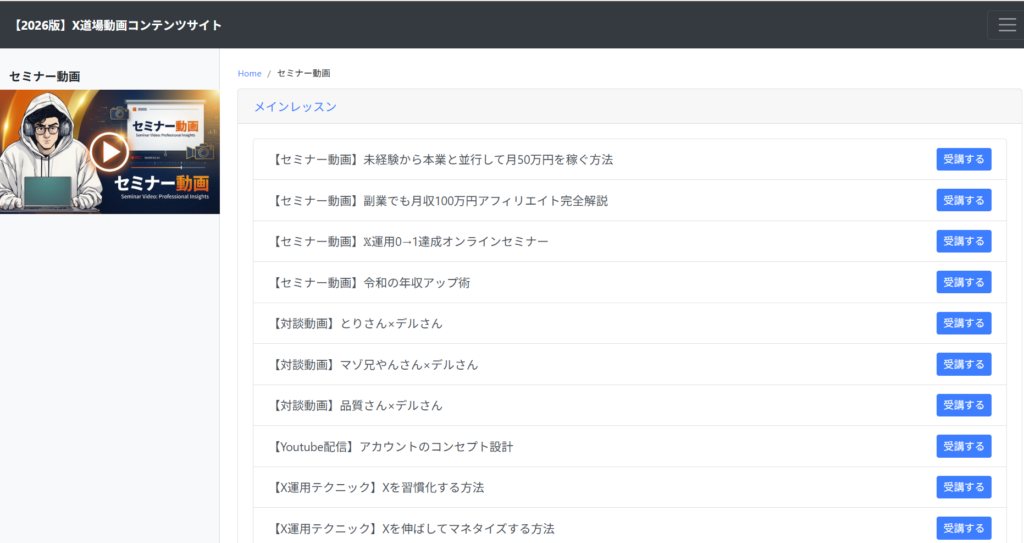Select the 【対談動画】とりさん×デルさん lesson row text

(x=357, y=324)
